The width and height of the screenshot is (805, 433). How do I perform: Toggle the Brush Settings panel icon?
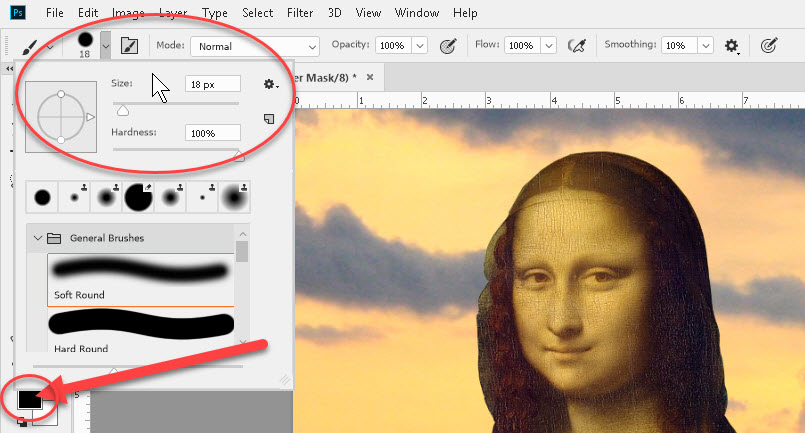coord(129,46)
